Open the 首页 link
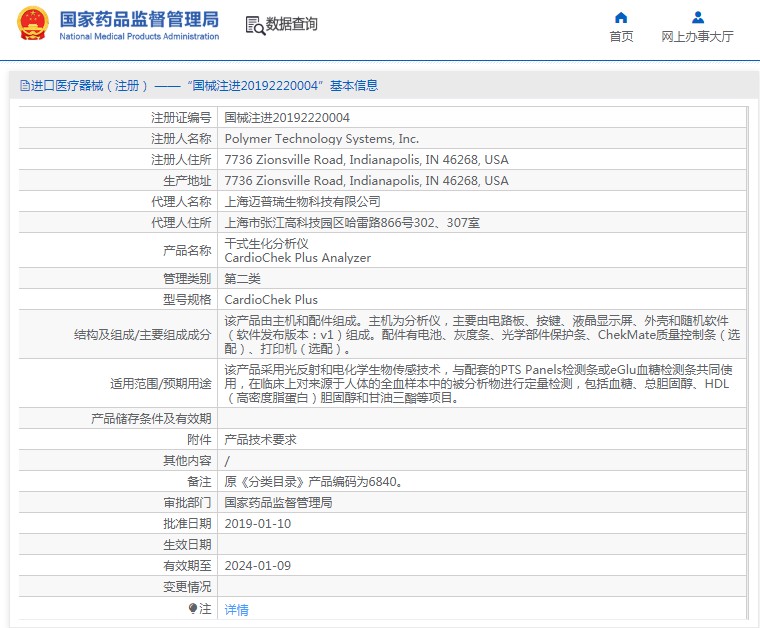 [621, 36]
